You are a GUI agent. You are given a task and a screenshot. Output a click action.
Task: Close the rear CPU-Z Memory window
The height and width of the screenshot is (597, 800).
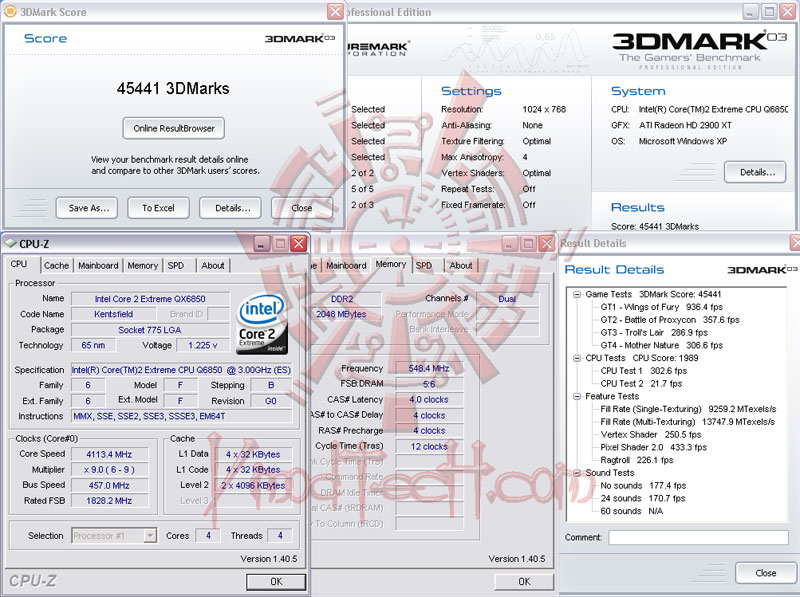point(547,244)
